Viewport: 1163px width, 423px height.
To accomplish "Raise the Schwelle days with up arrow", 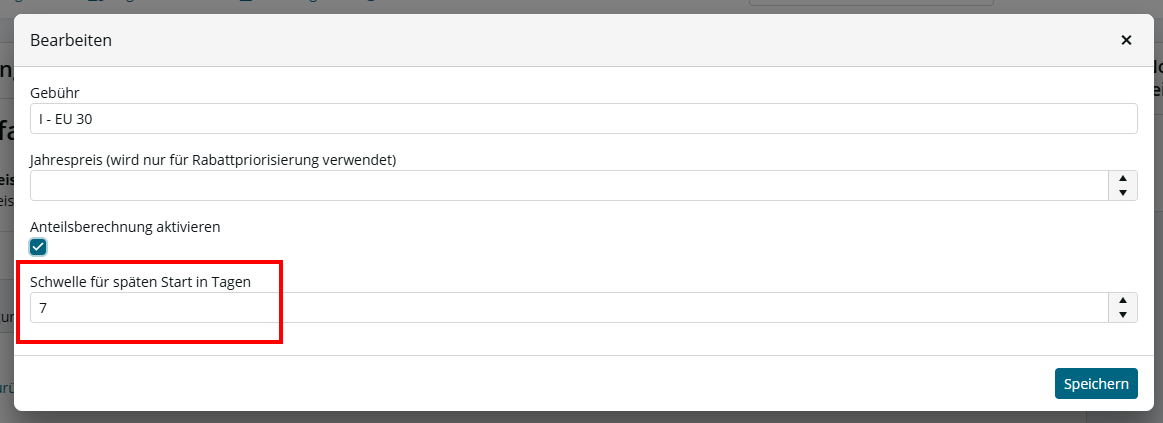I will click(1122, 300).
